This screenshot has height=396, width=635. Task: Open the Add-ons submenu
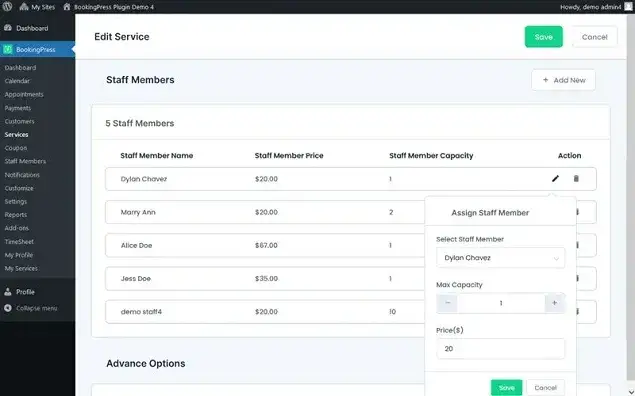[x=17, y=228]
